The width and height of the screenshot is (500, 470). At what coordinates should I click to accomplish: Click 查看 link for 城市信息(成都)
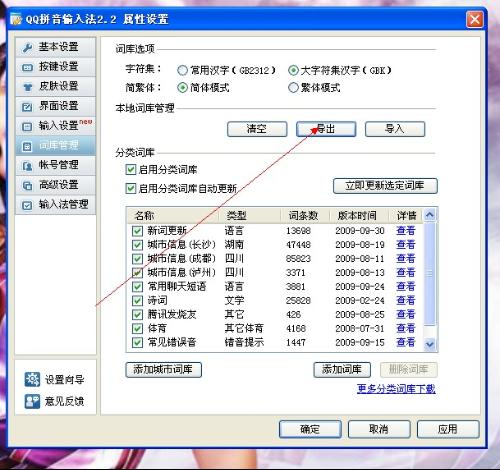point(406,259)
